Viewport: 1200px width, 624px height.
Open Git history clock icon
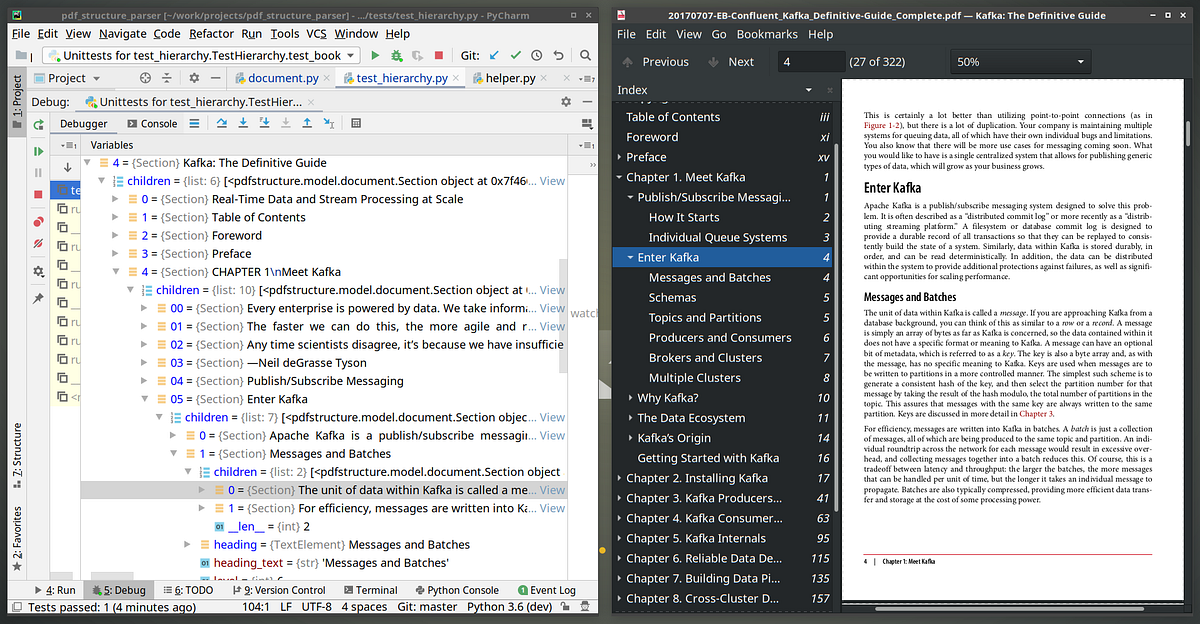click(x=537, y=55)
